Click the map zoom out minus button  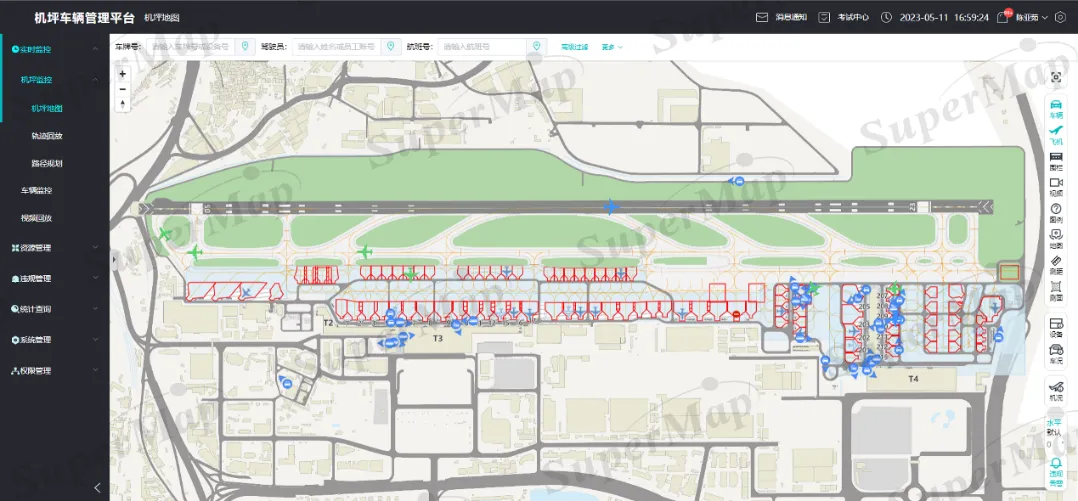click(x=123, y=89)
